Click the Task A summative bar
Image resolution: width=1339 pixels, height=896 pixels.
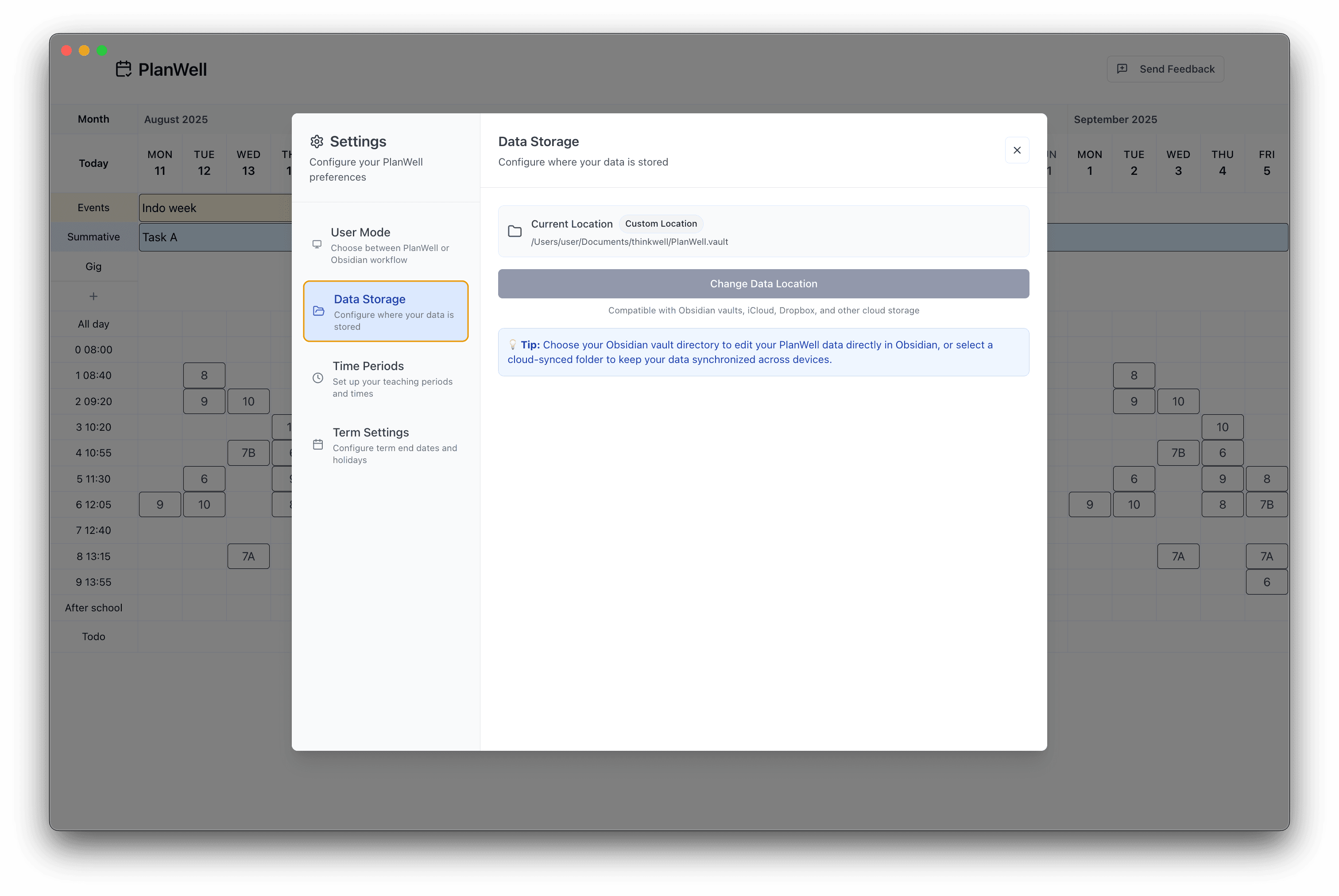tap(216, 237)
